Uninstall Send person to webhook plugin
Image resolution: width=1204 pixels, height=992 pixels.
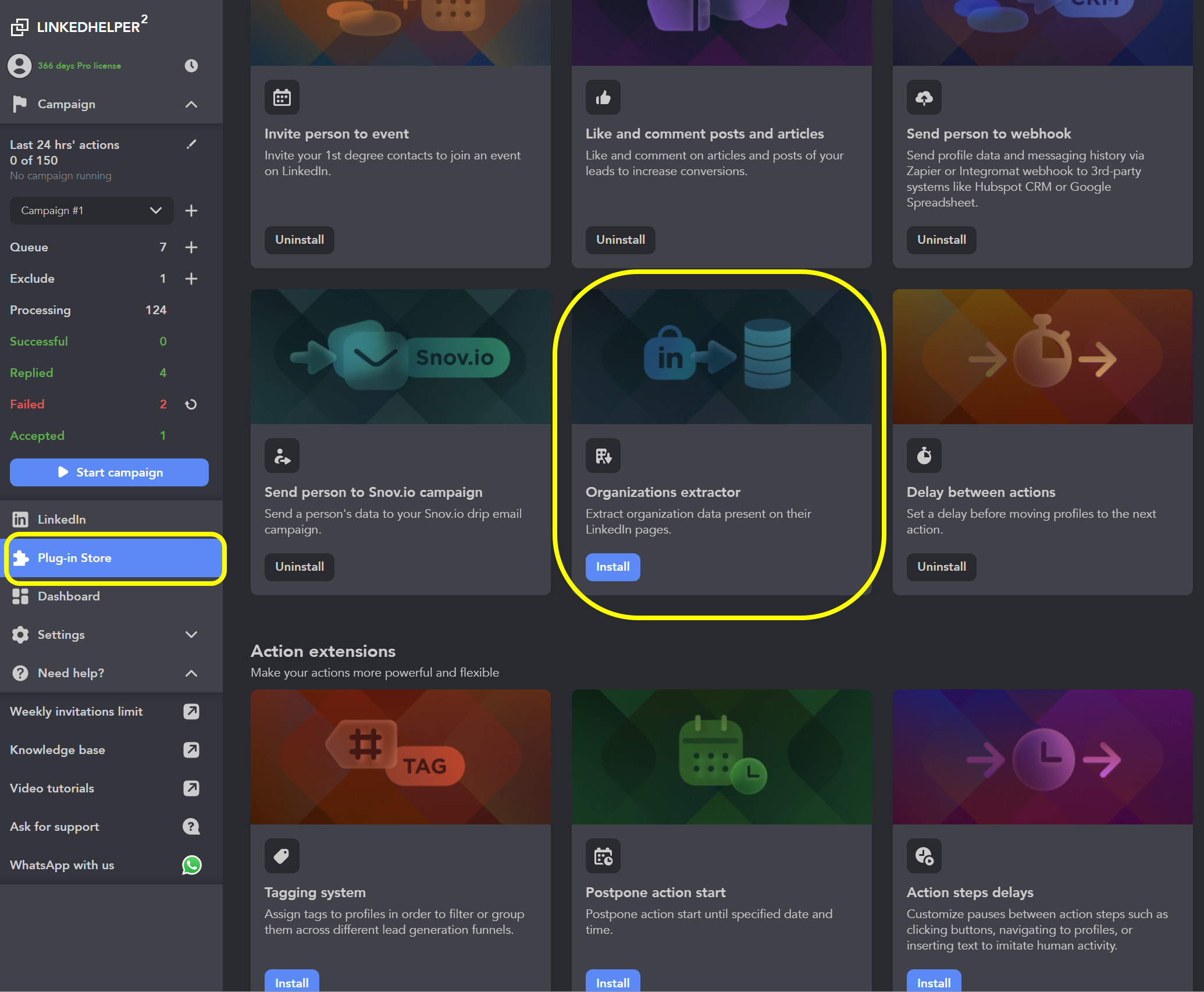tap(942, 240)
